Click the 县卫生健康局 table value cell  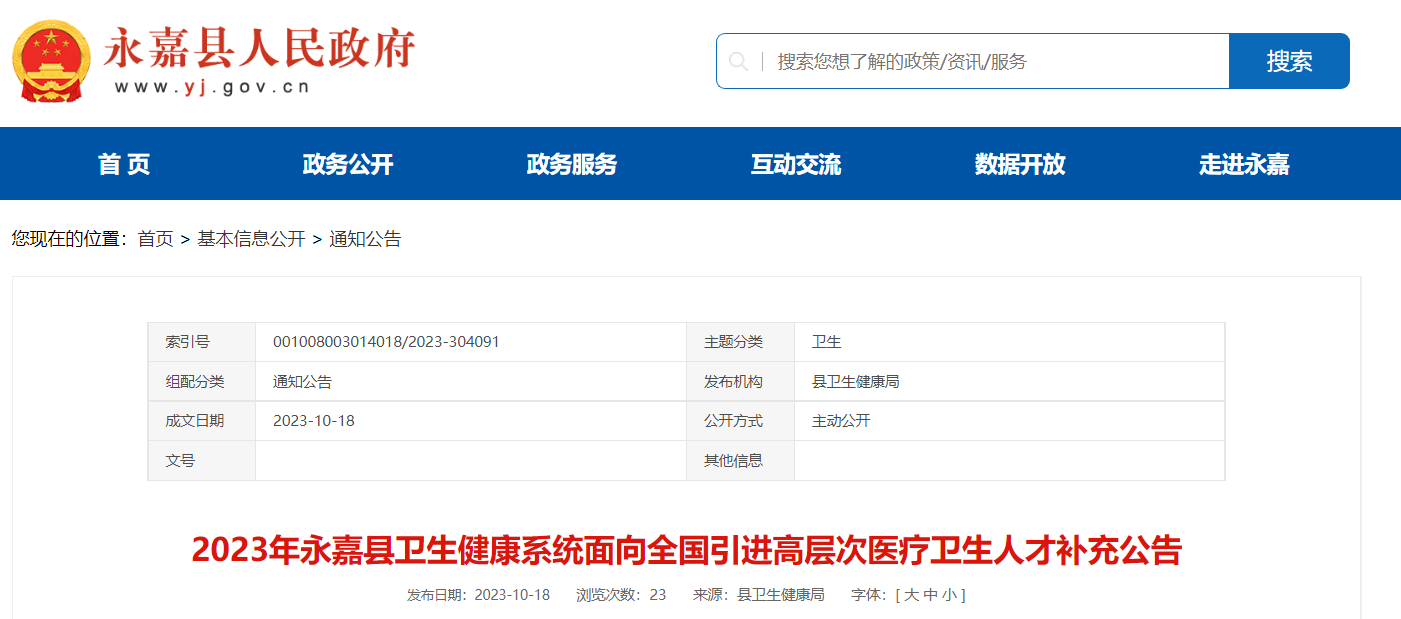(x=1009, y=381)
